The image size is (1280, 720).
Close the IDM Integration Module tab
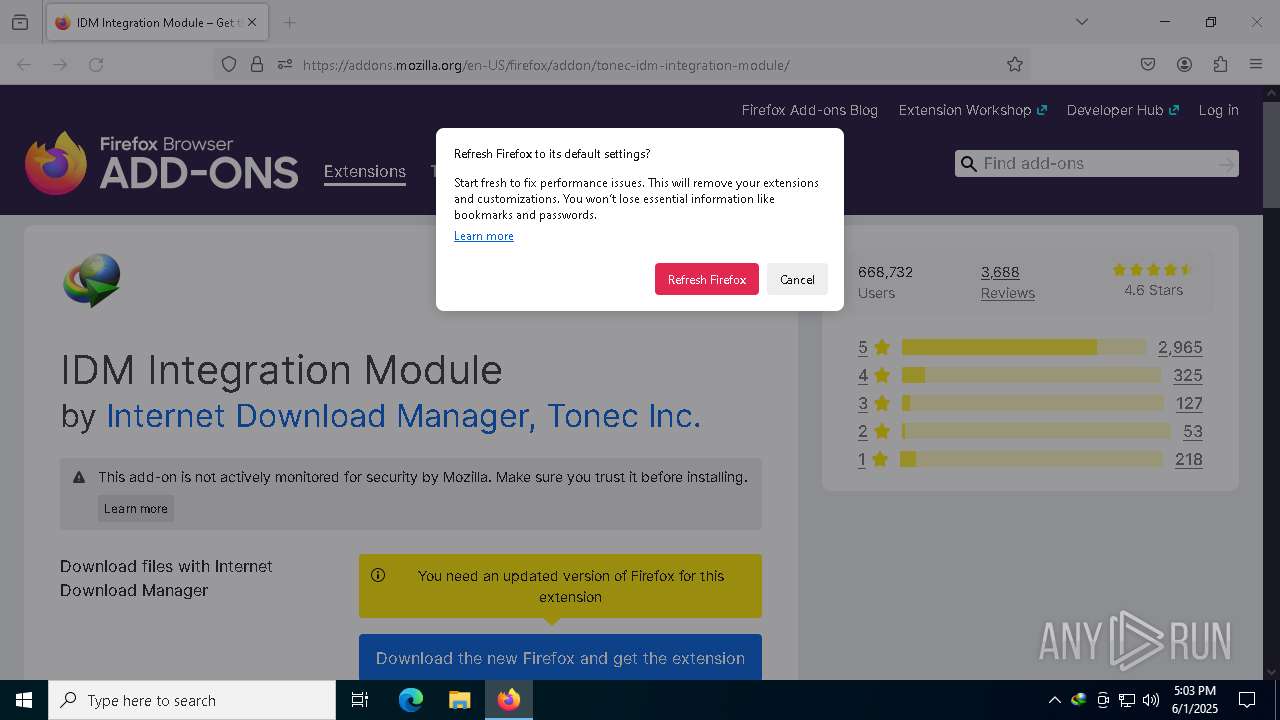[x=251, y=22]
